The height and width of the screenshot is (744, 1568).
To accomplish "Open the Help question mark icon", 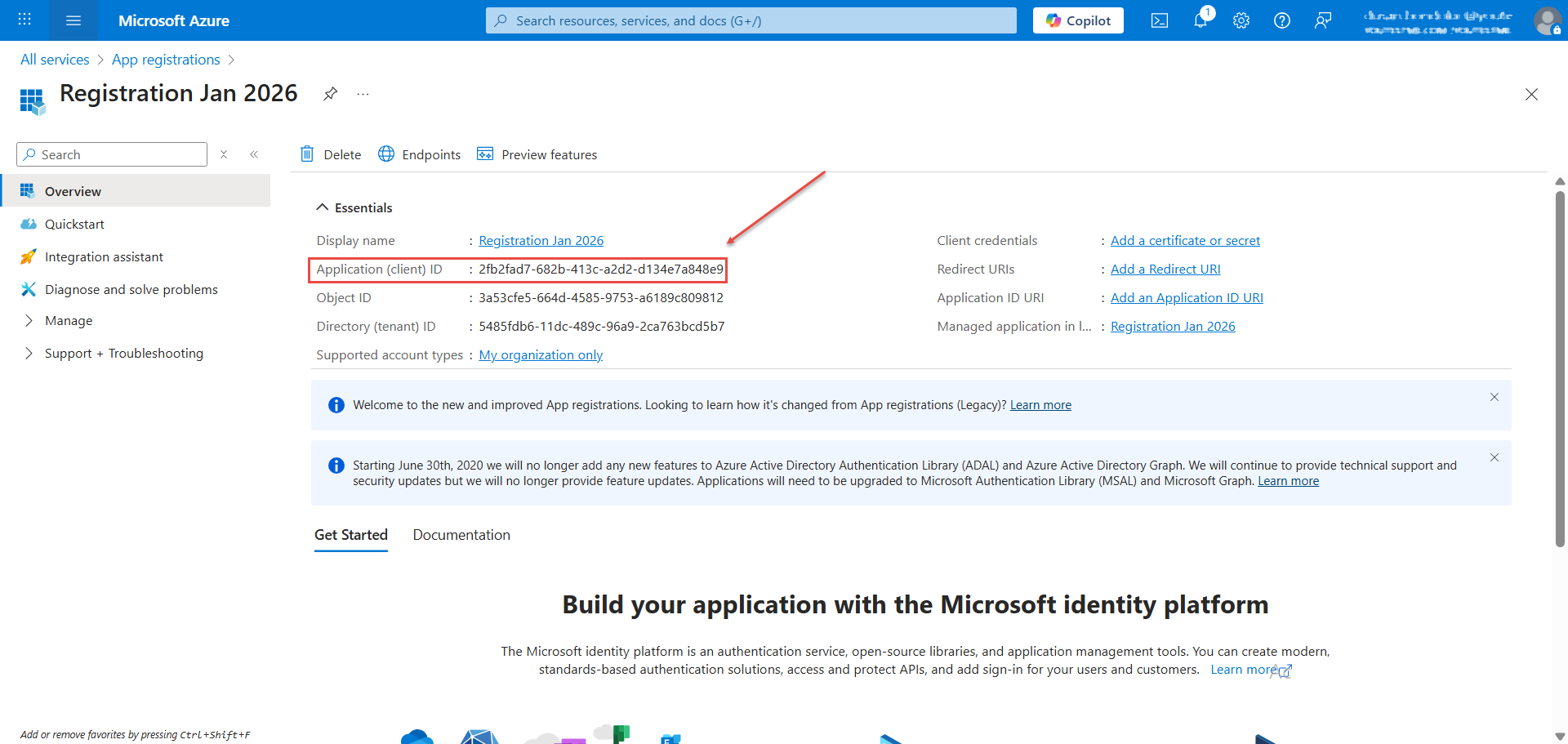I will 1281,20.
